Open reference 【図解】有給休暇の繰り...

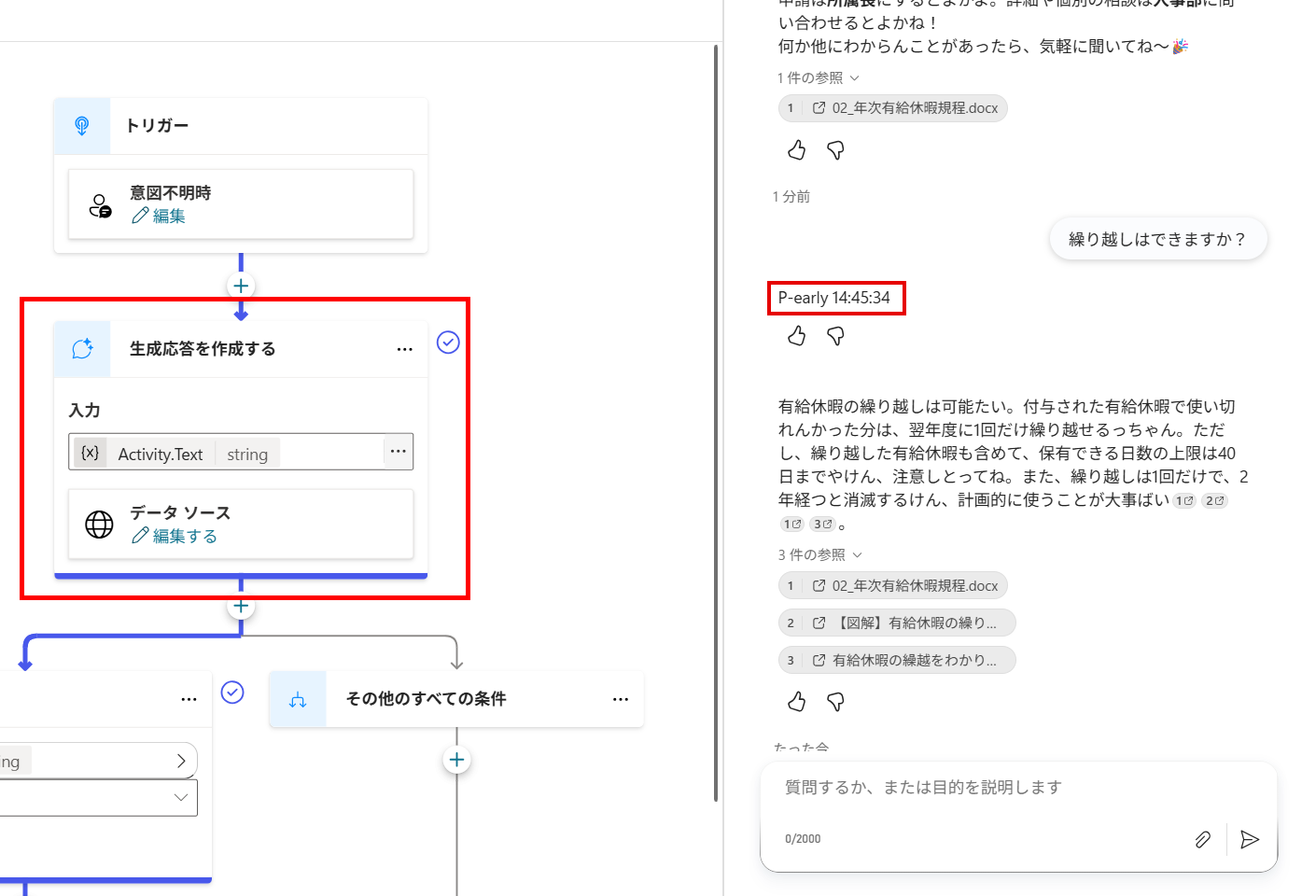point(897,623)
